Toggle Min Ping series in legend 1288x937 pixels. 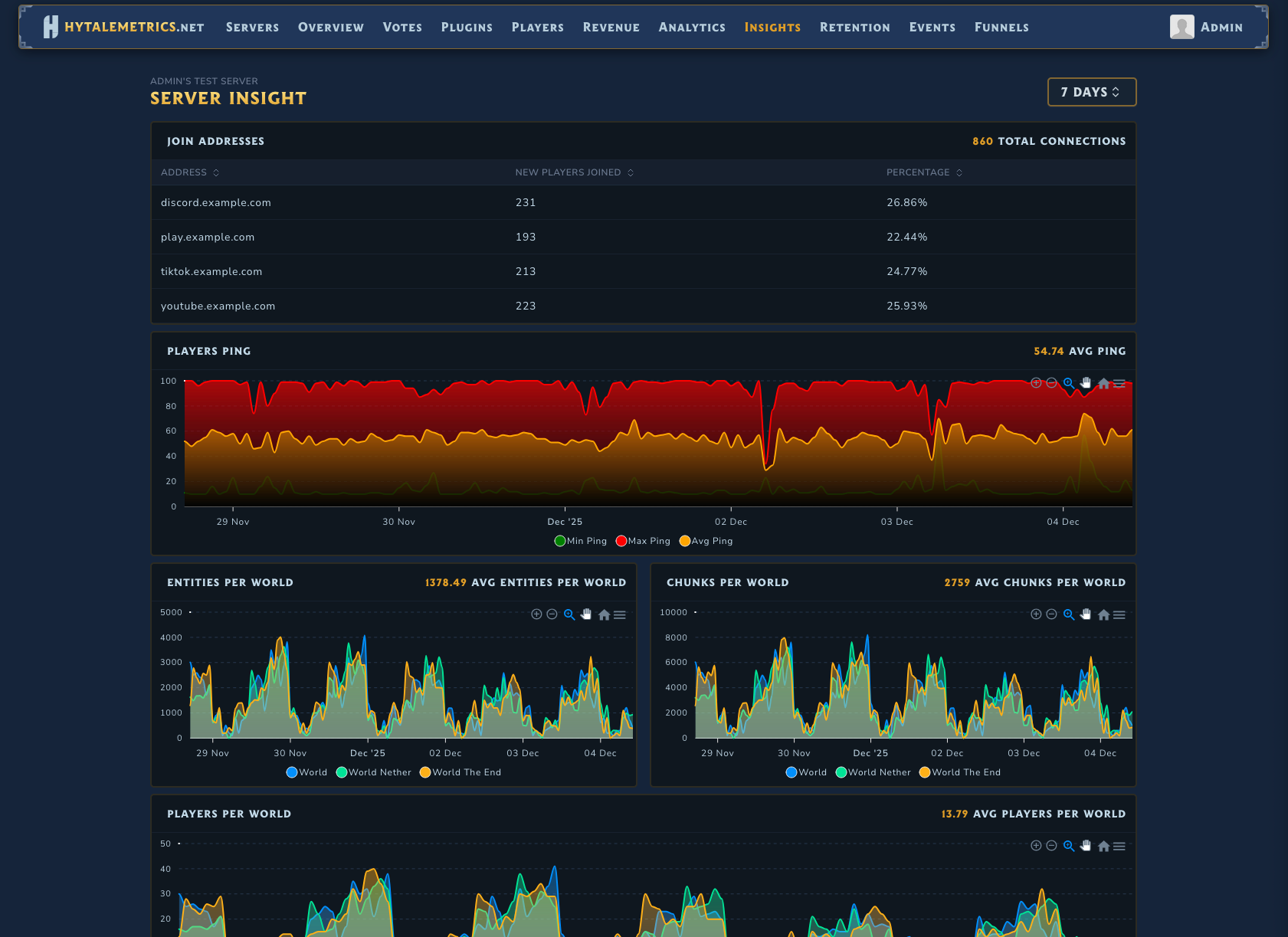click(x=581, y=541)
